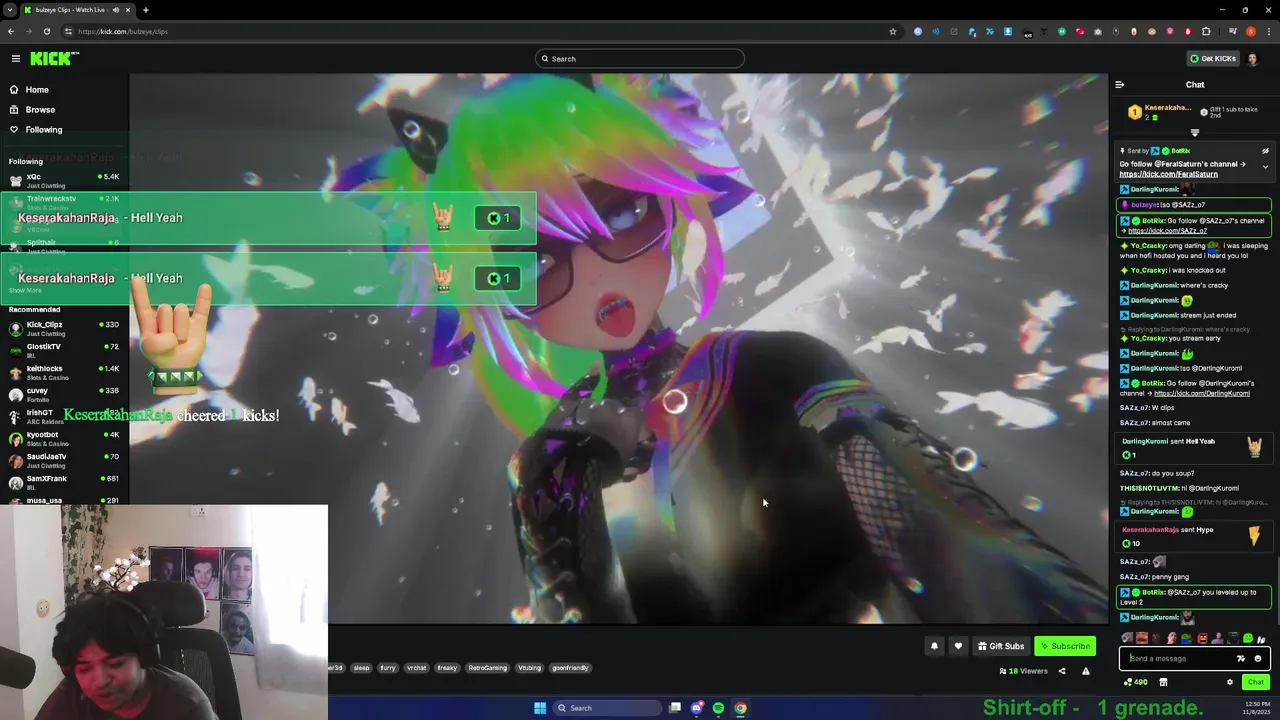Open the chat shop icon

point(1163,682)
